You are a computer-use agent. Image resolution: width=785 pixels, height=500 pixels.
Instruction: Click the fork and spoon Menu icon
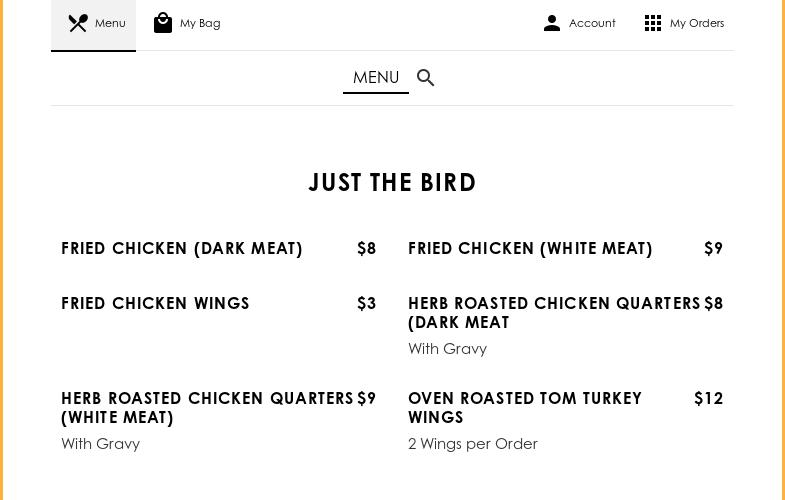coord(78,23)
